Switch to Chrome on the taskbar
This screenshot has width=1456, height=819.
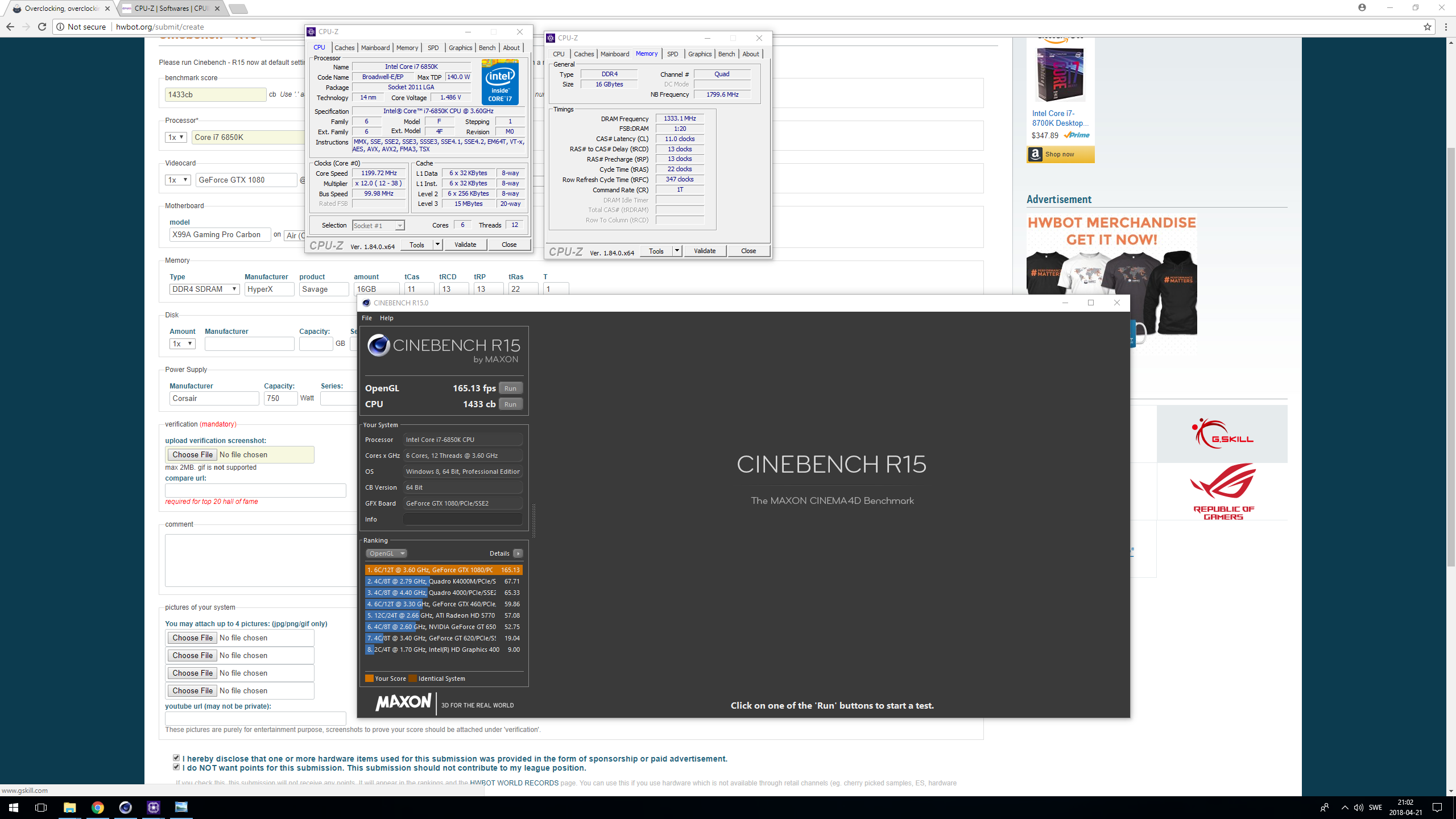97,808
